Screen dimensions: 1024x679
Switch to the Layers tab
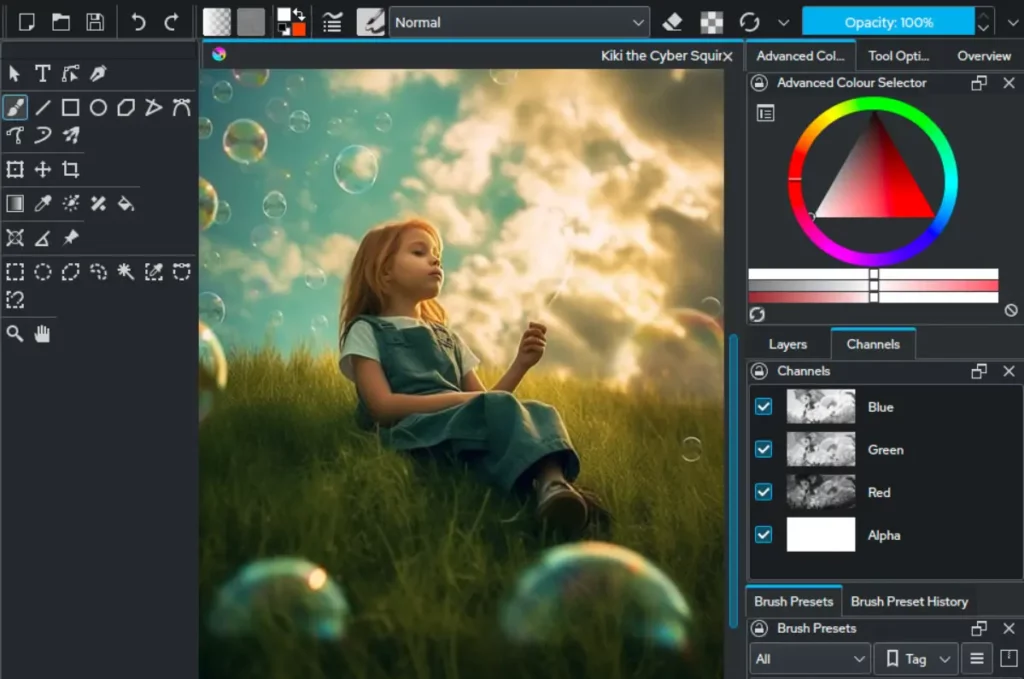pyautogui.click(x=787, y=344)
